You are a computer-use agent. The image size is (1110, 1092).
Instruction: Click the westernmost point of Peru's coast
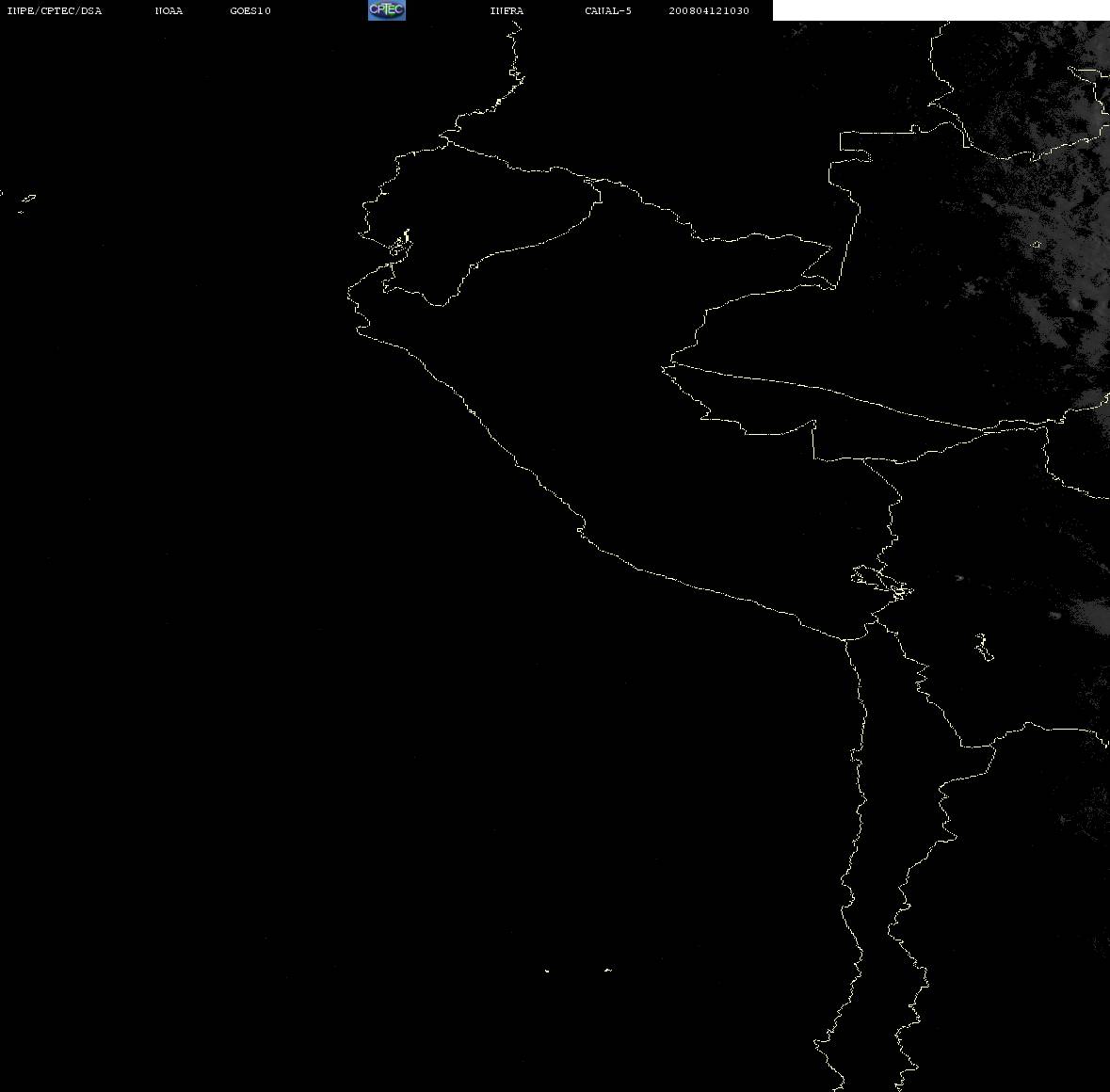click(x=349, y=291)
